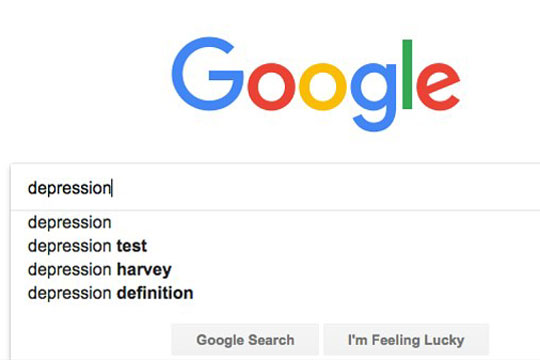Click the lowercase blue g in logo
The width and height of the screenshot is (540, 360).
[374, 97]
